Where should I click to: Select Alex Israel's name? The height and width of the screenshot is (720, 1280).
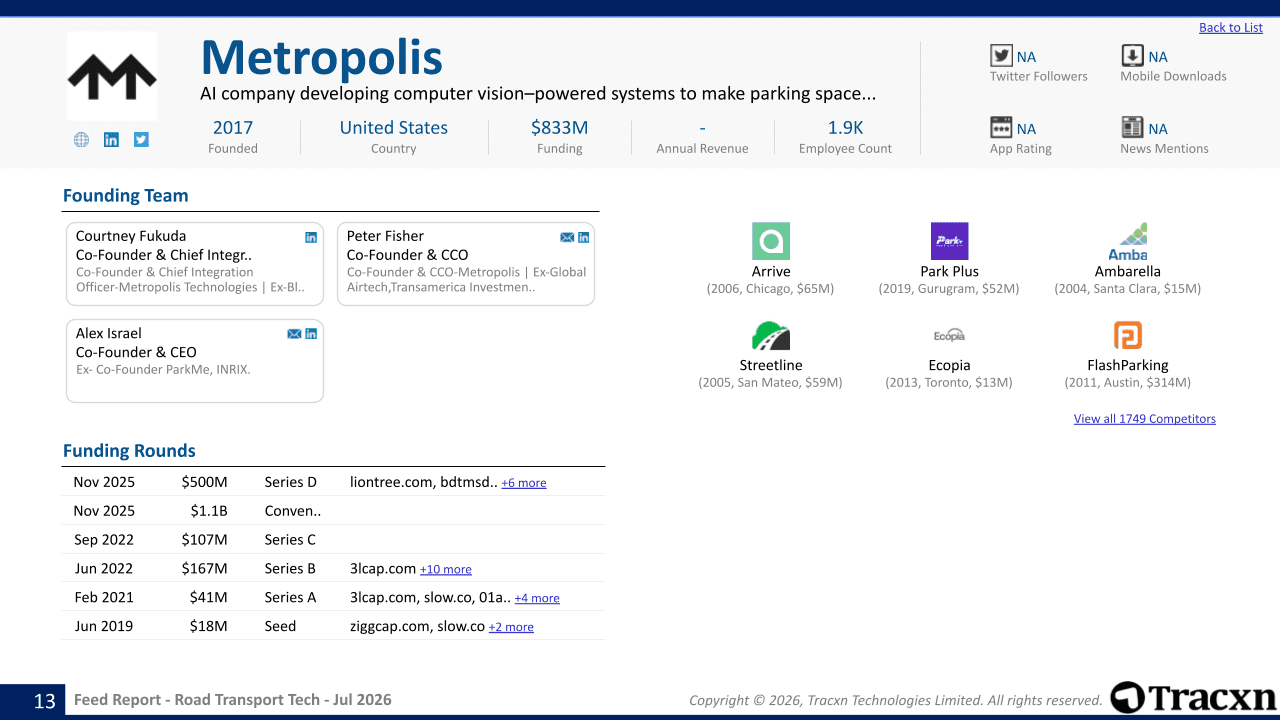click(x=109, y=333)
